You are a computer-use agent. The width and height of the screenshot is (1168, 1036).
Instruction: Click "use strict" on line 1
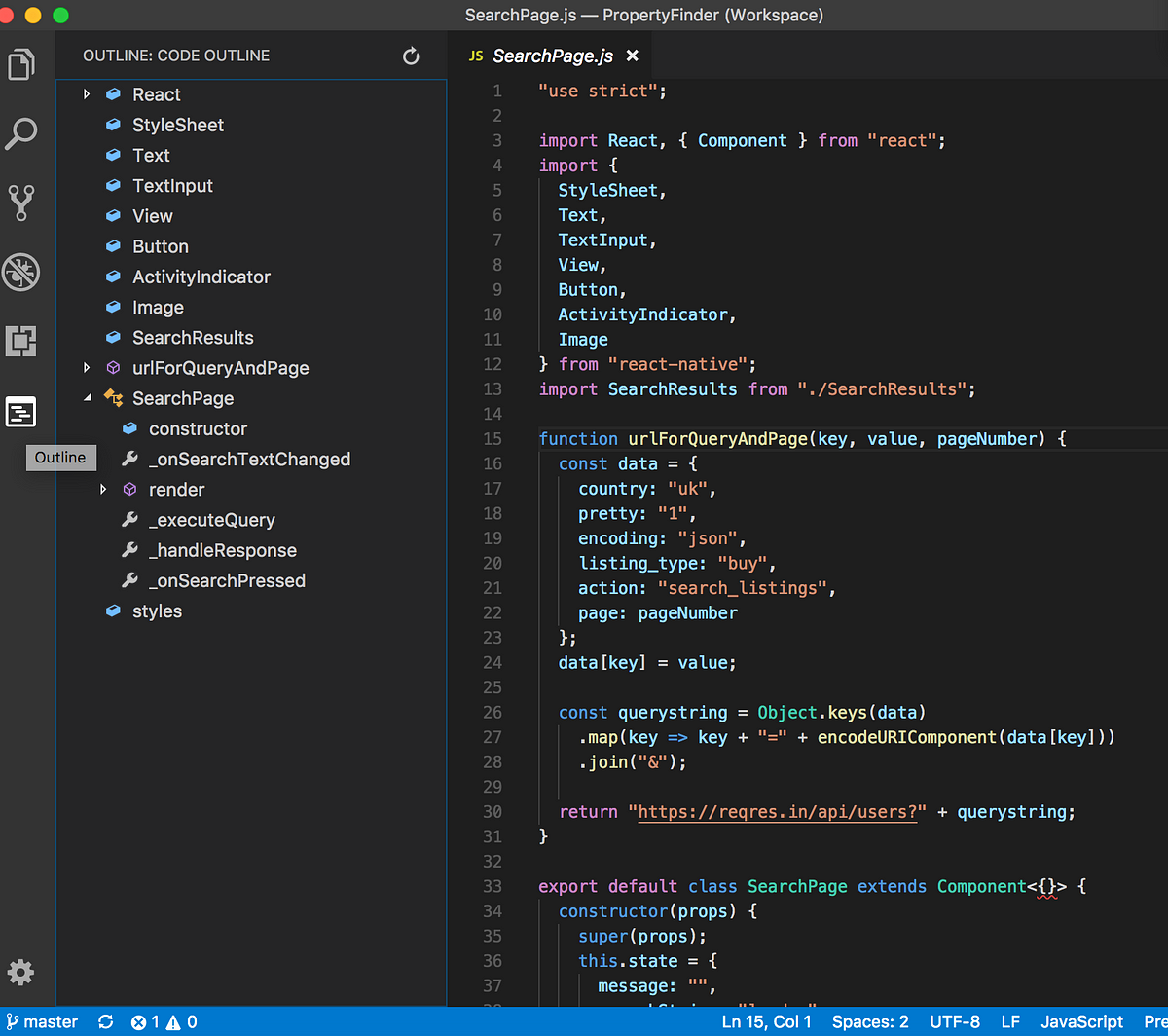(x=601, y=91)
